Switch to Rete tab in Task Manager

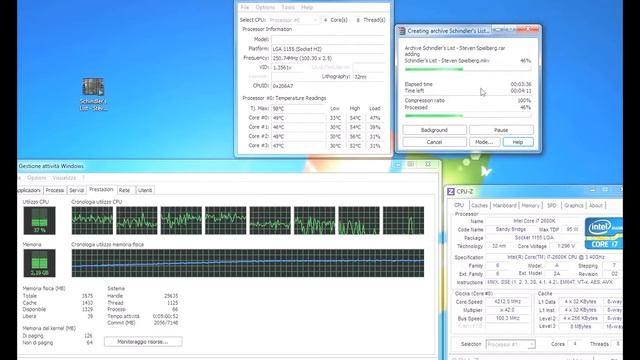(x=125, y=190)
